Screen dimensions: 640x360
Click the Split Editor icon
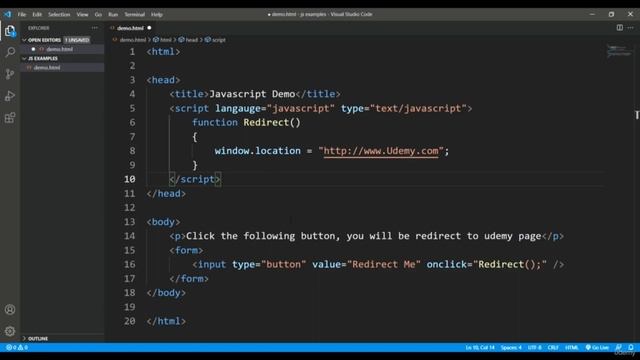620,28
